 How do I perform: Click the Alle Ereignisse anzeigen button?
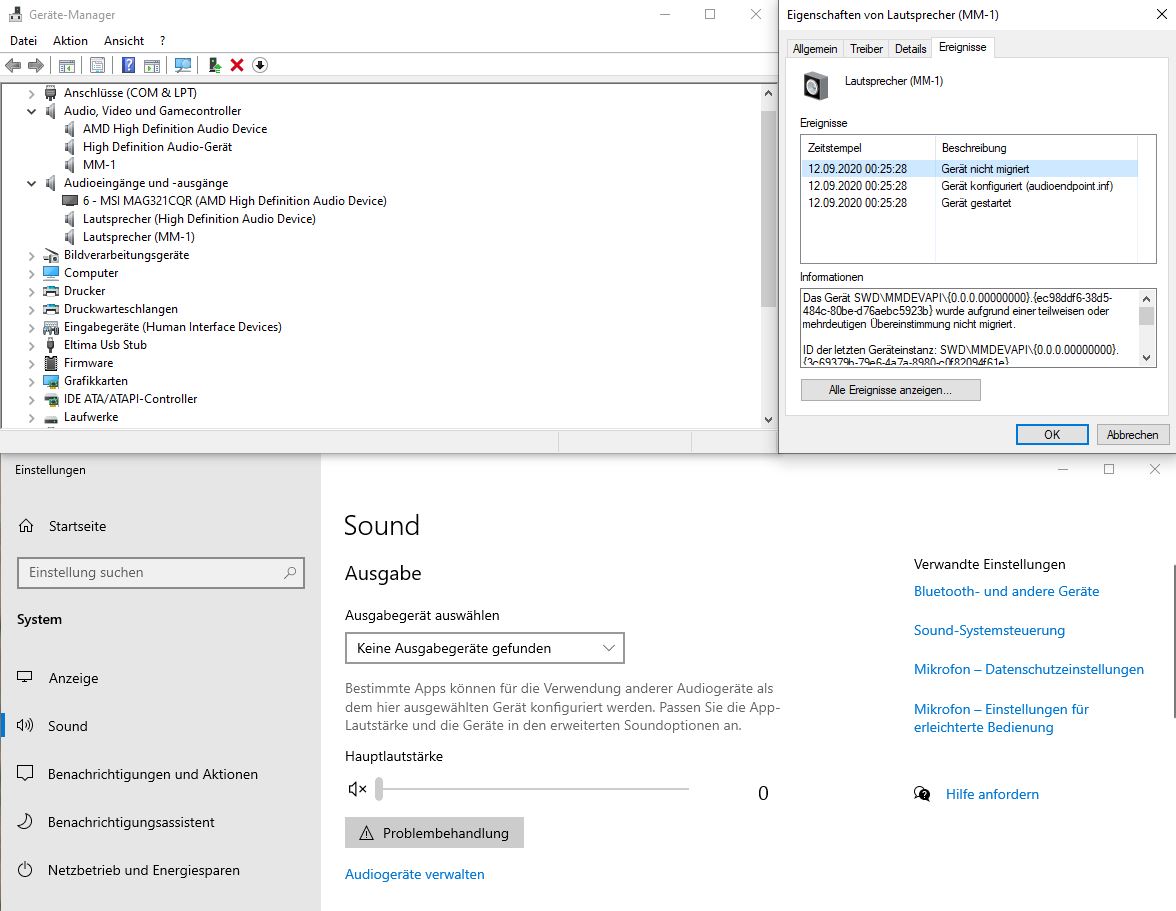click(890, 390)
